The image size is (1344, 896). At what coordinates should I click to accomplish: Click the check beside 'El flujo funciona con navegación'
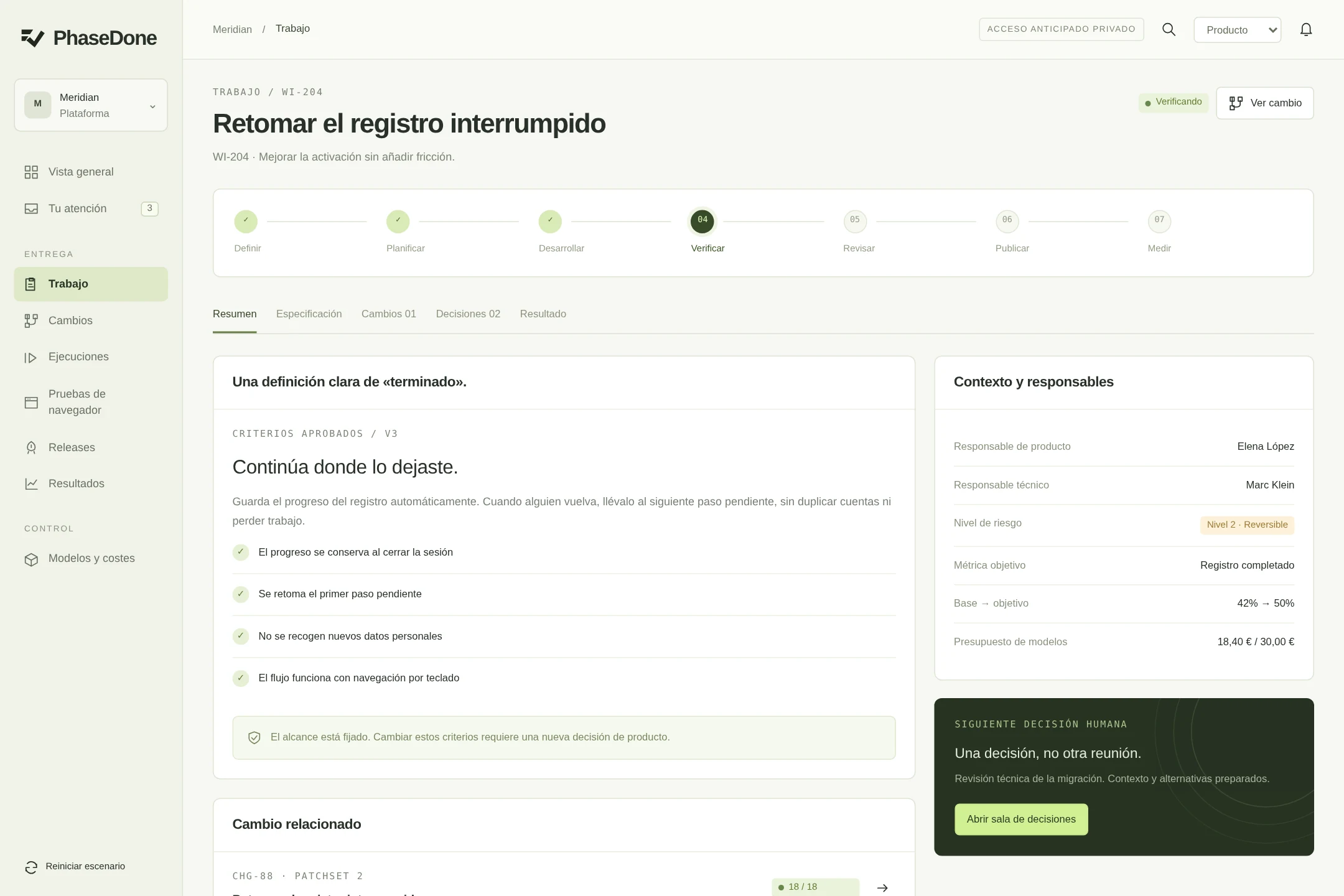241,678
